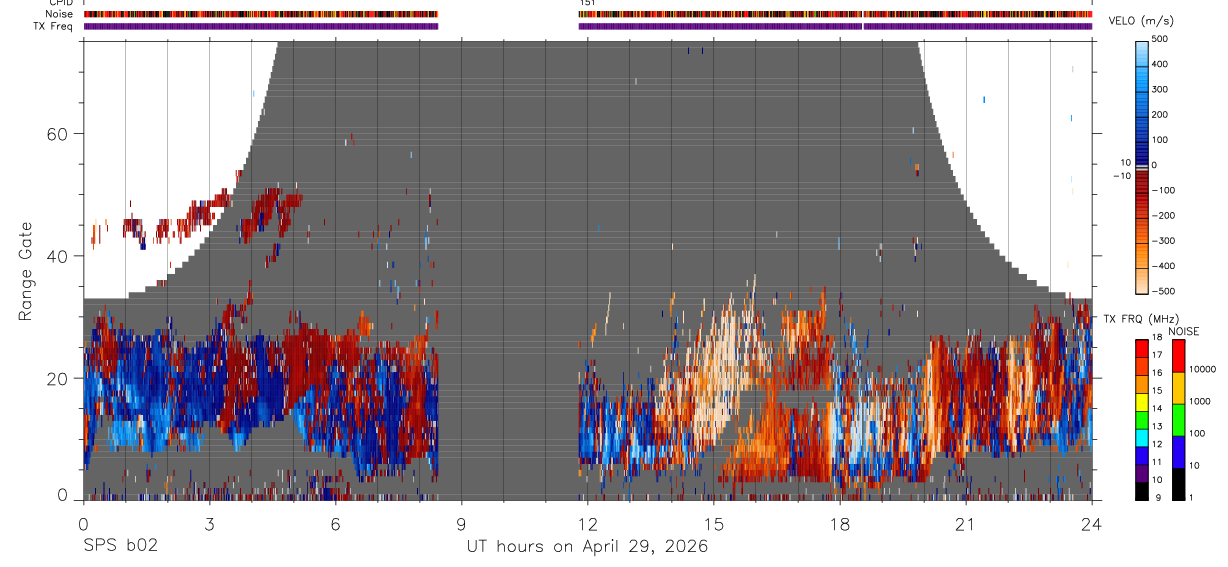The image size is (1228, 567).
Task: Pick the cyan 12-13 MHz frequency swatch
Action: point(1142,438)
